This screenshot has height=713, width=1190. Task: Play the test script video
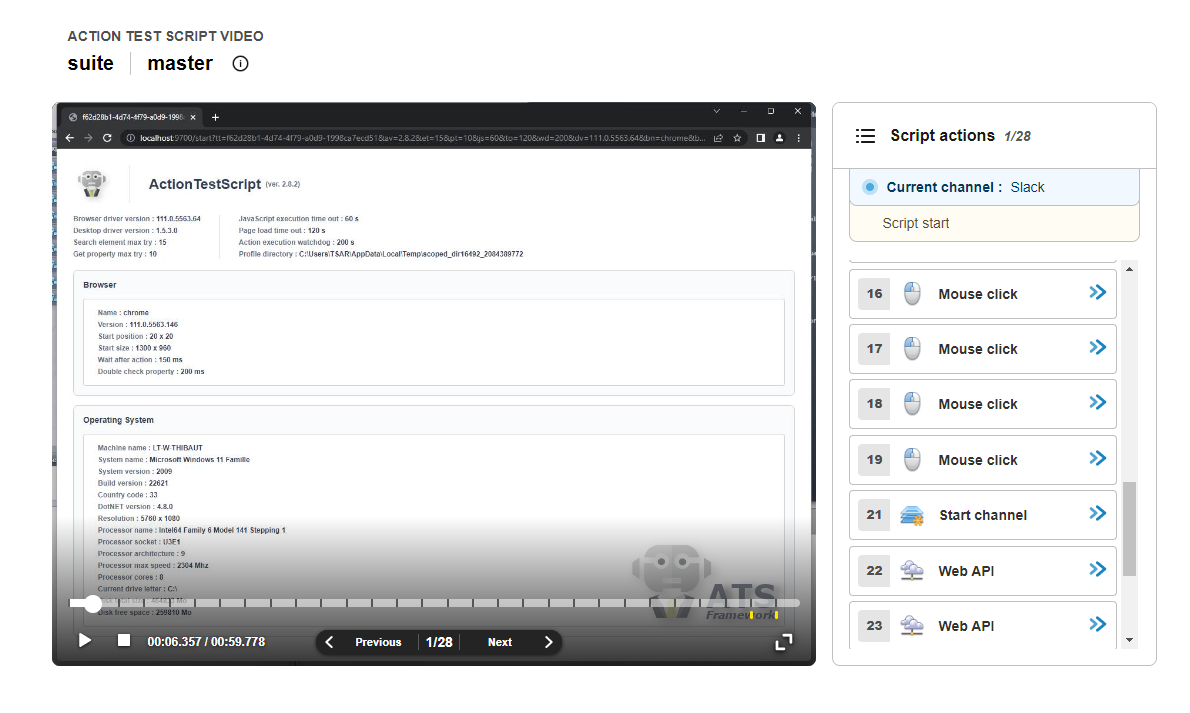coord(85,641)
